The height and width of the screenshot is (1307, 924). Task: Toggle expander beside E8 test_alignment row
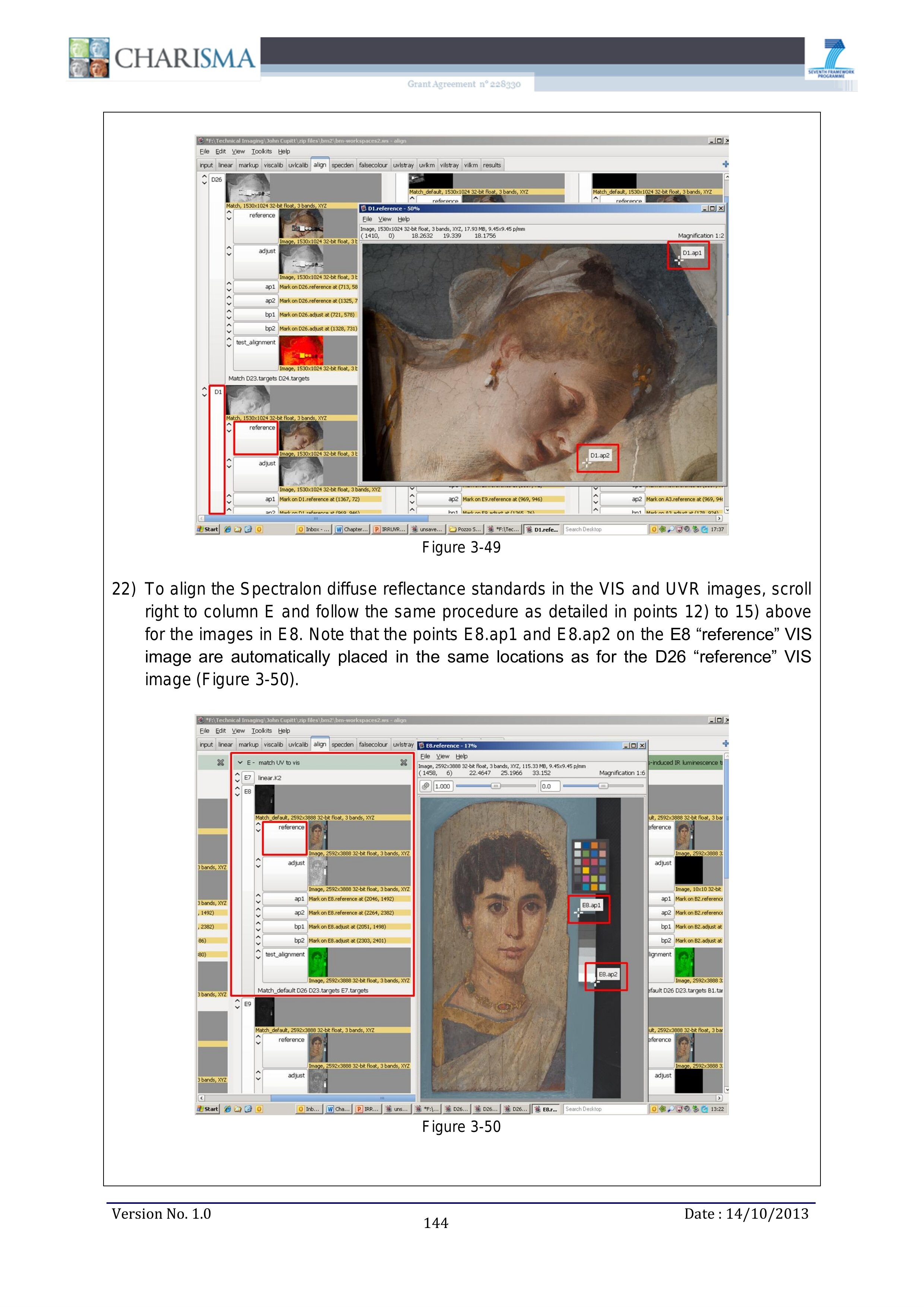tap(258, 955)
